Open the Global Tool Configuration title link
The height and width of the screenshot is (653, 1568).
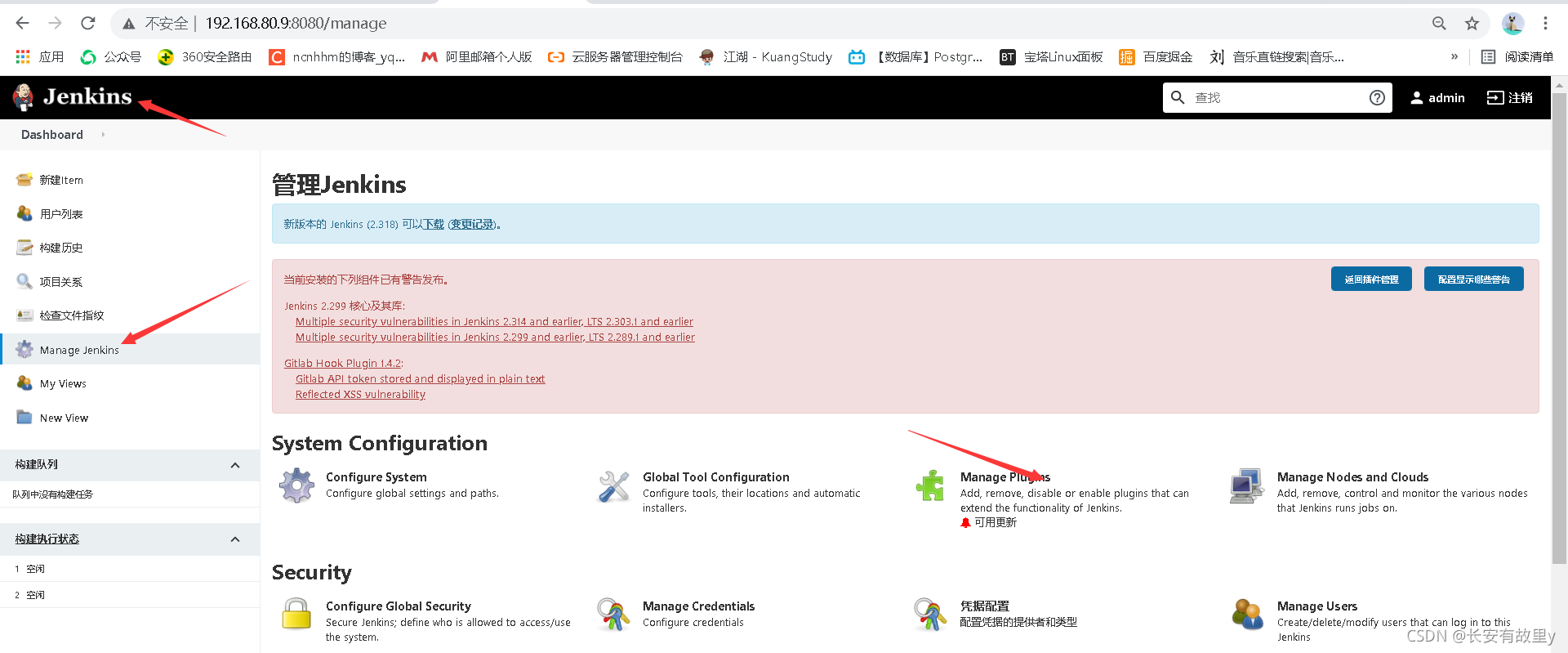pos(715,477)
